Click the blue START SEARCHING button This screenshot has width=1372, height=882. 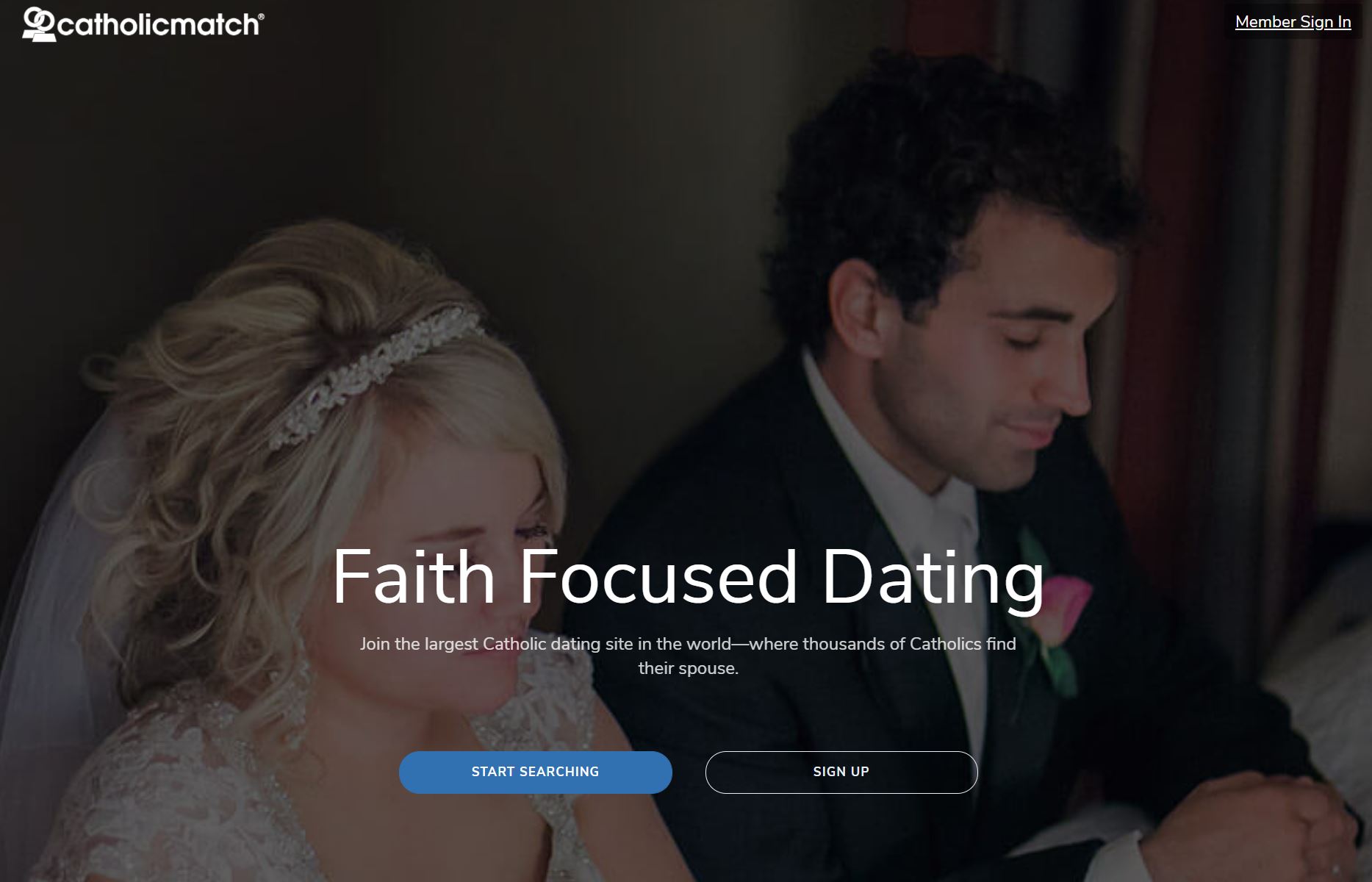coord(535,772)
